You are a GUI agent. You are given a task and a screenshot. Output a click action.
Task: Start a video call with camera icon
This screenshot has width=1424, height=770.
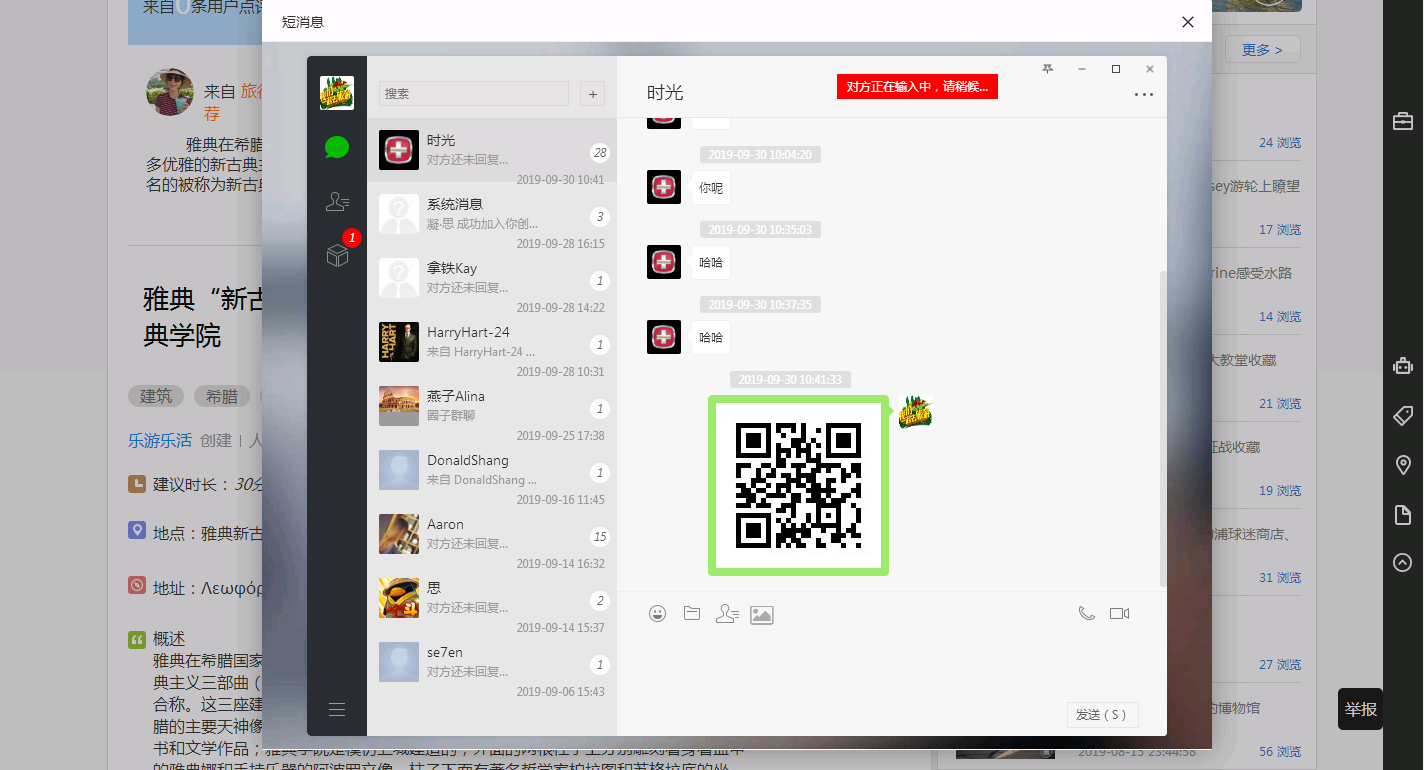1119,614
